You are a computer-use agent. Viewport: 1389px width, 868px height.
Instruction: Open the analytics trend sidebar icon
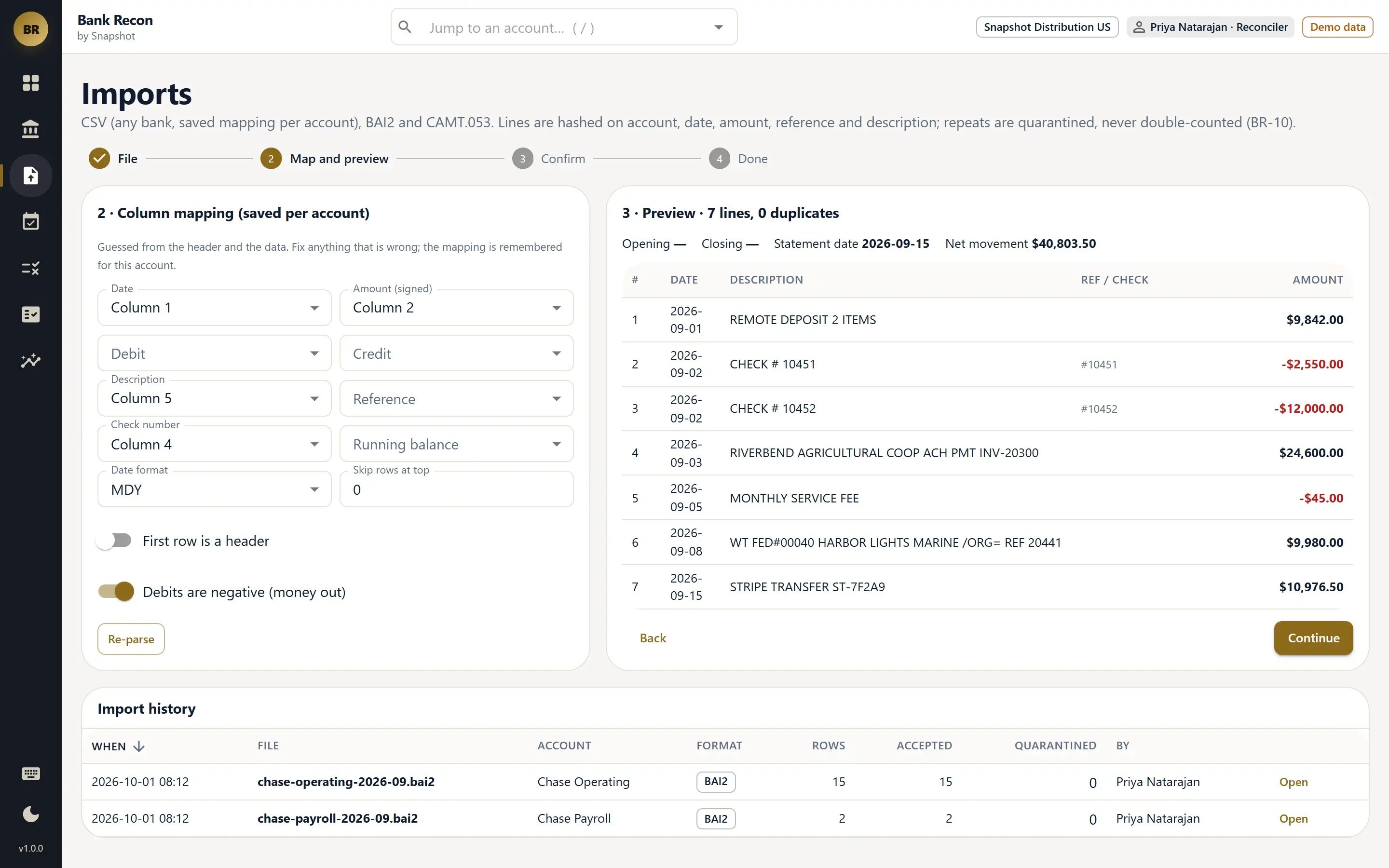point(30,361)
